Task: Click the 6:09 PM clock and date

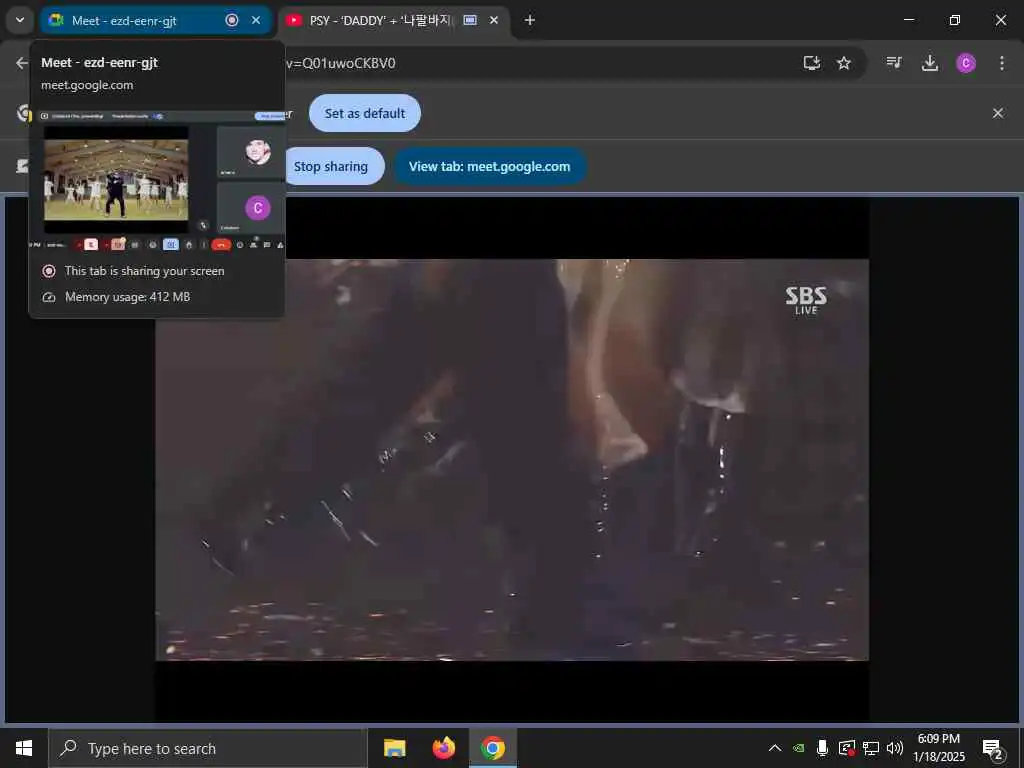Action: click(939, 748)
